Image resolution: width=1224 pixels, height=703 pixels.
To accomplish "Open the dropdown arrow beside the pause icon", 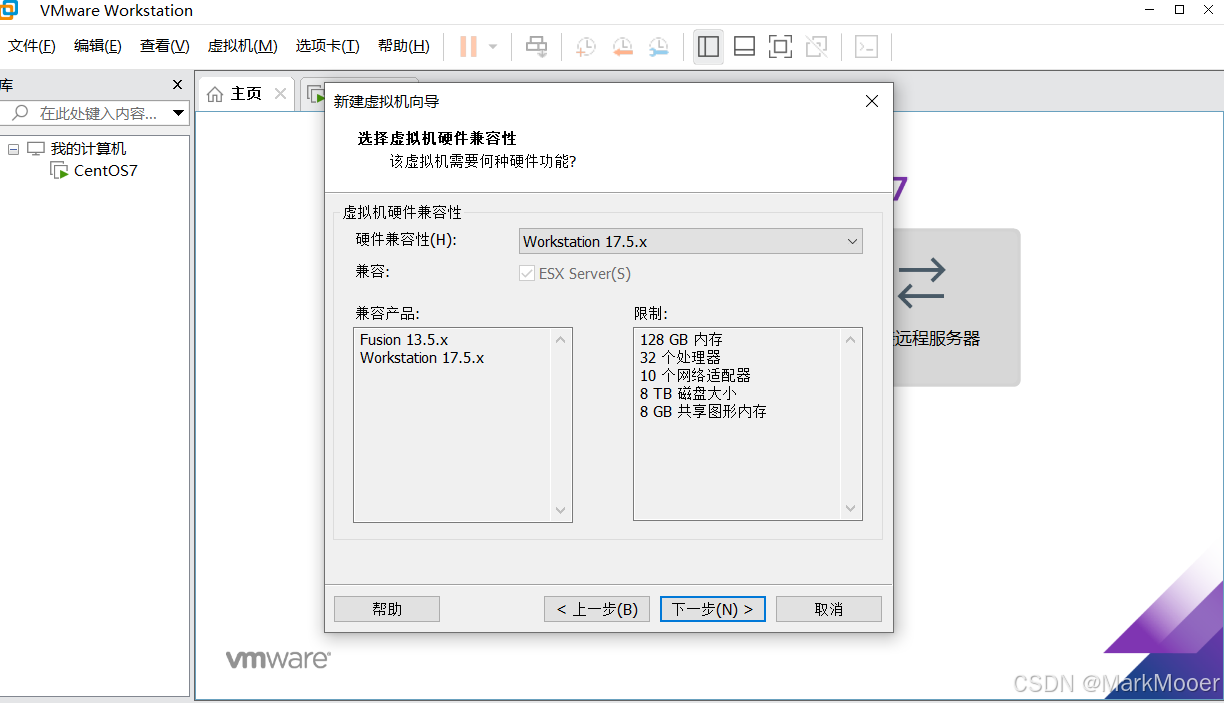I will (x=493, y=46).
